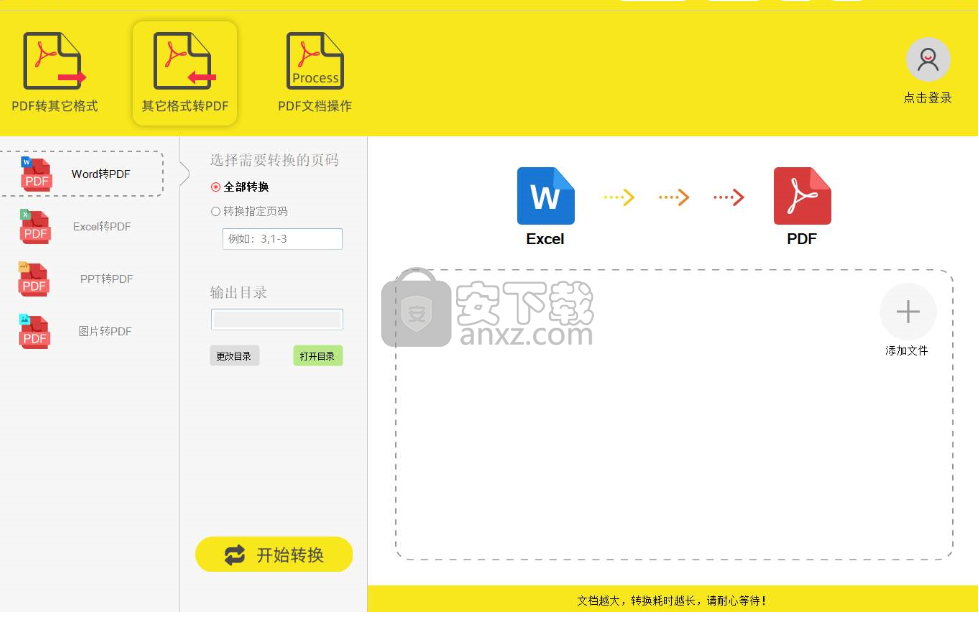Click the image-to-PDF file icon in sidebar
The image size is (979, 618).
point(34,331)
